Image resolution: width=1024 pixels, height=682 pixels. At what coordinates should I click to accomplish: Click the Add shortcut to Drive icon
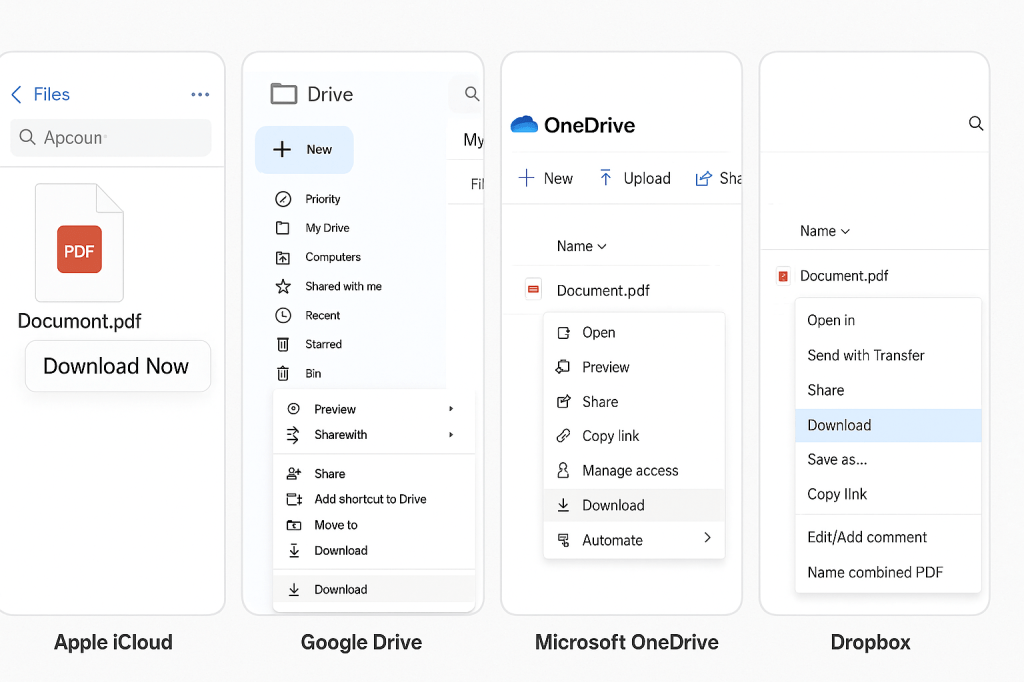coord(294,499)
